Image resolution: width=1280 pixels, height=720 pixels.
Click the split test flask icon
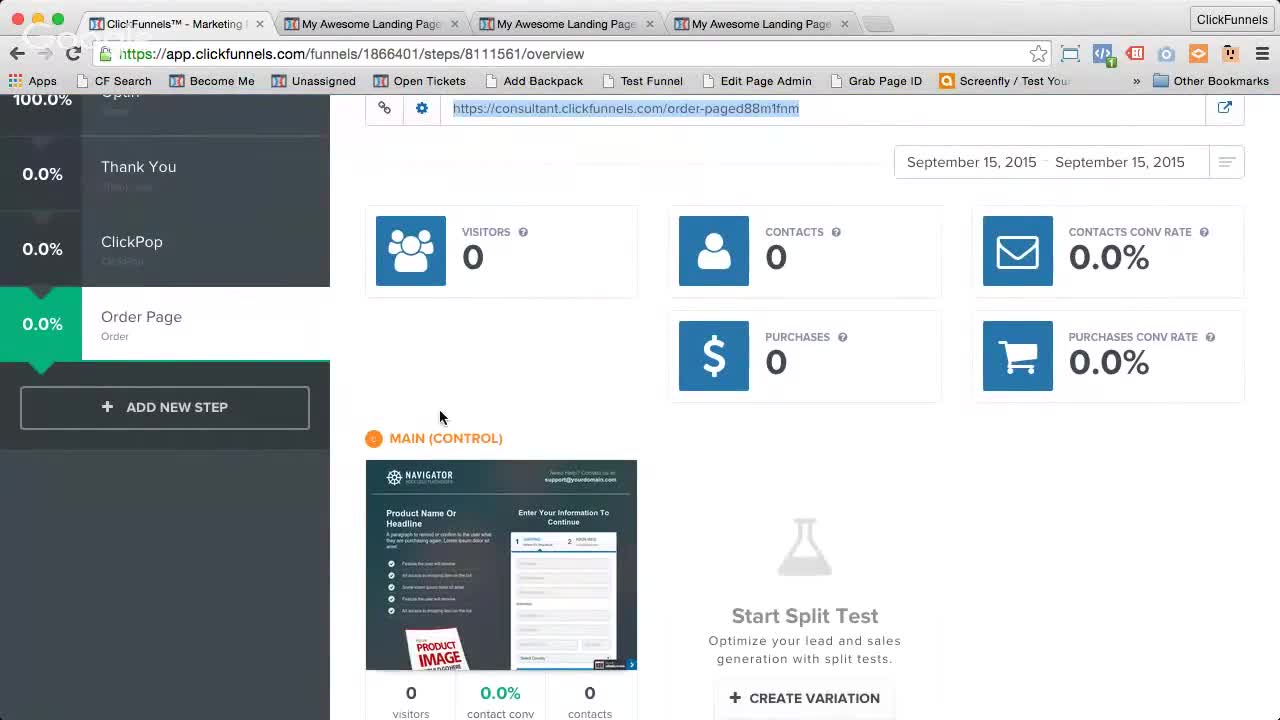(805, 547)
